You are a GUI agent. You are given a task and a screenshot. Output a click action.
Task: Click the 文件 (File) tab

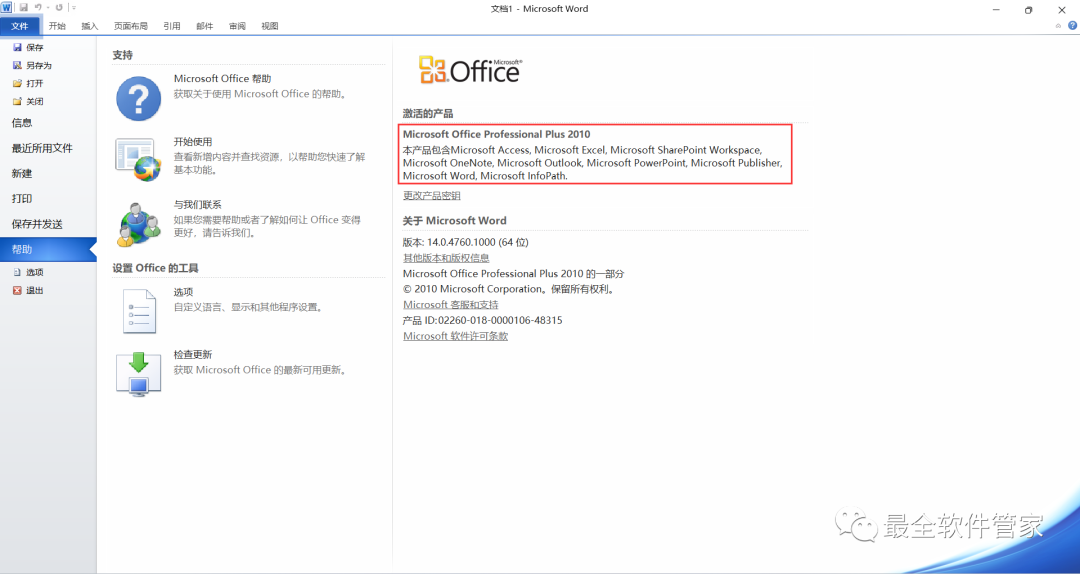click(x=20, y=26)
